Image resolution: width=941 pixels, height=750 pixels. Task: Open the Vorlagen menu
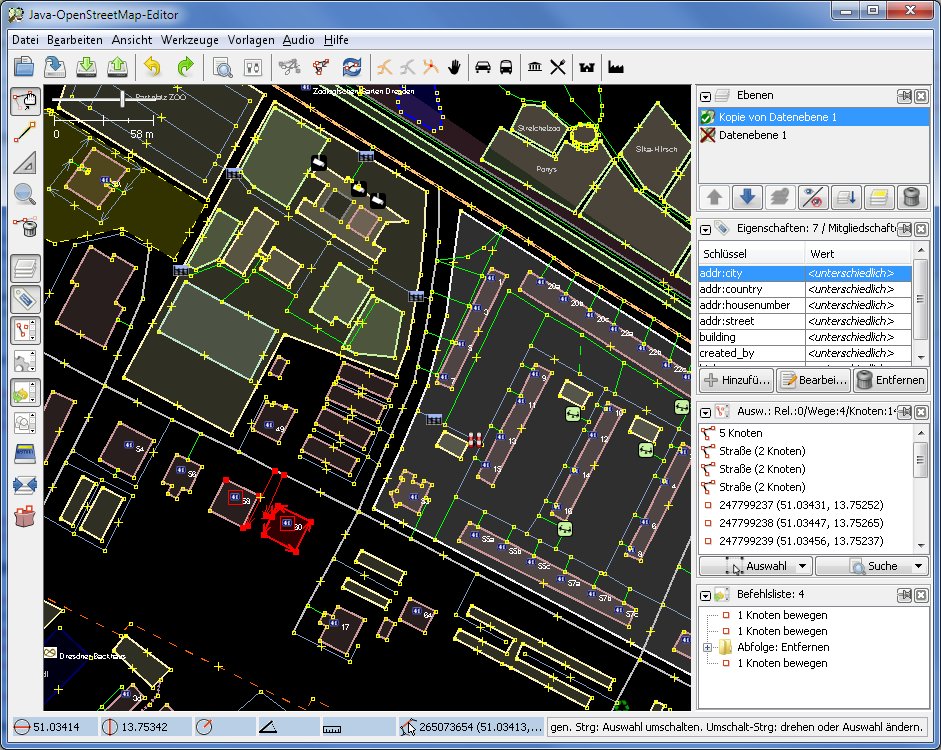(251, 40)
